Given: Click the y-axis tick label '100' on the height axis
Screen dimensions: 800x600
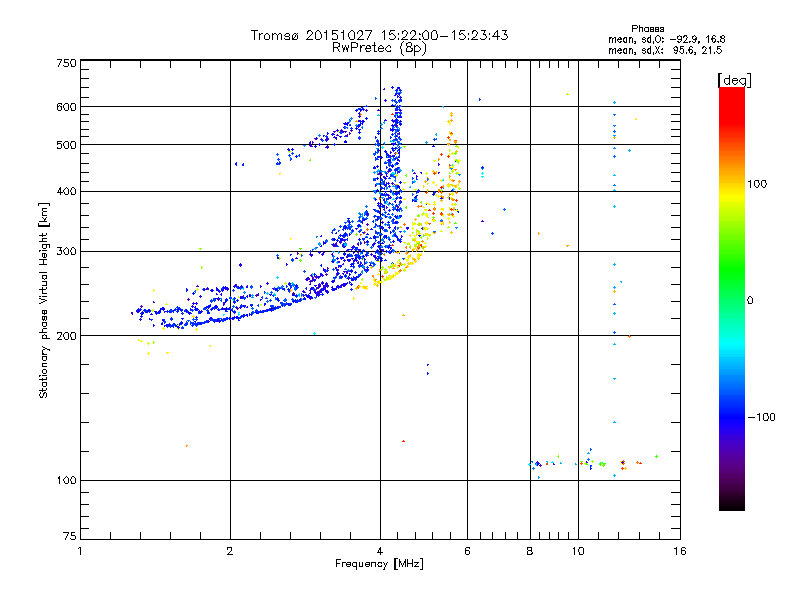Looking at the screenshot, I should tap(66, 481).
